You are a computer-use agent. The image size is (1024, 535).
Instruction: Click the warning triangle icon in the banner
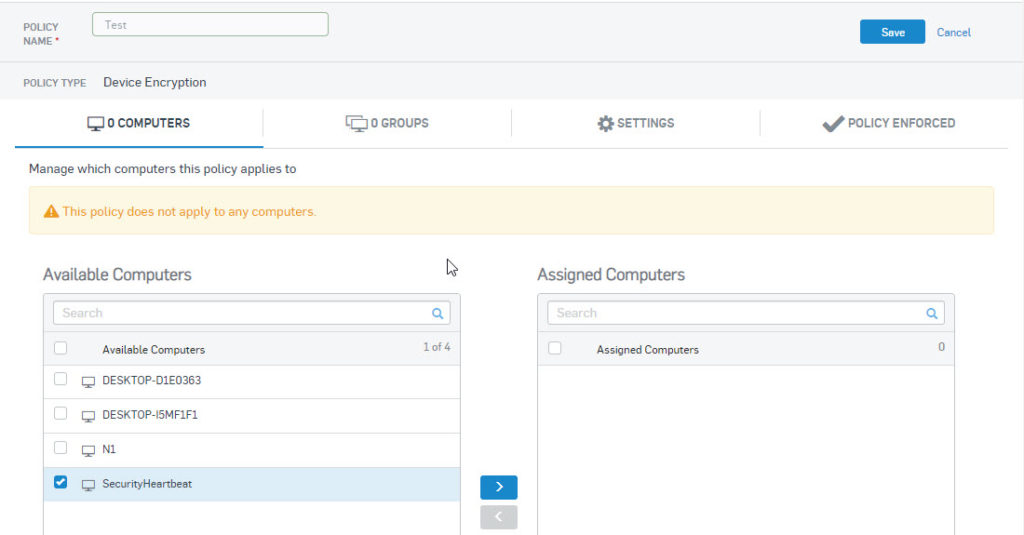(51, 212)
